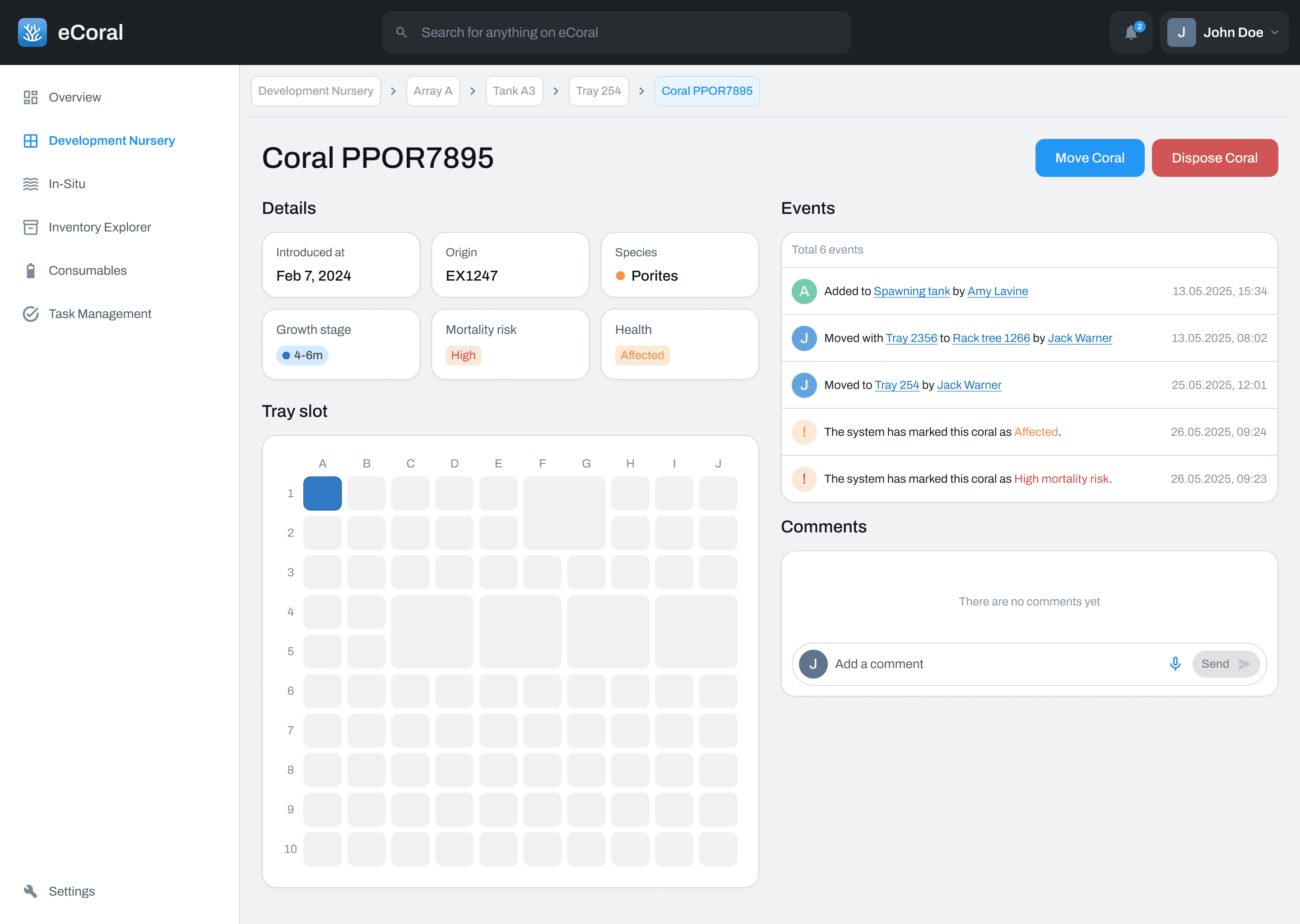Select the highlighted blue tray slot A1
The width and height of the screenshot is (1300, 924).
click(322, 493)
